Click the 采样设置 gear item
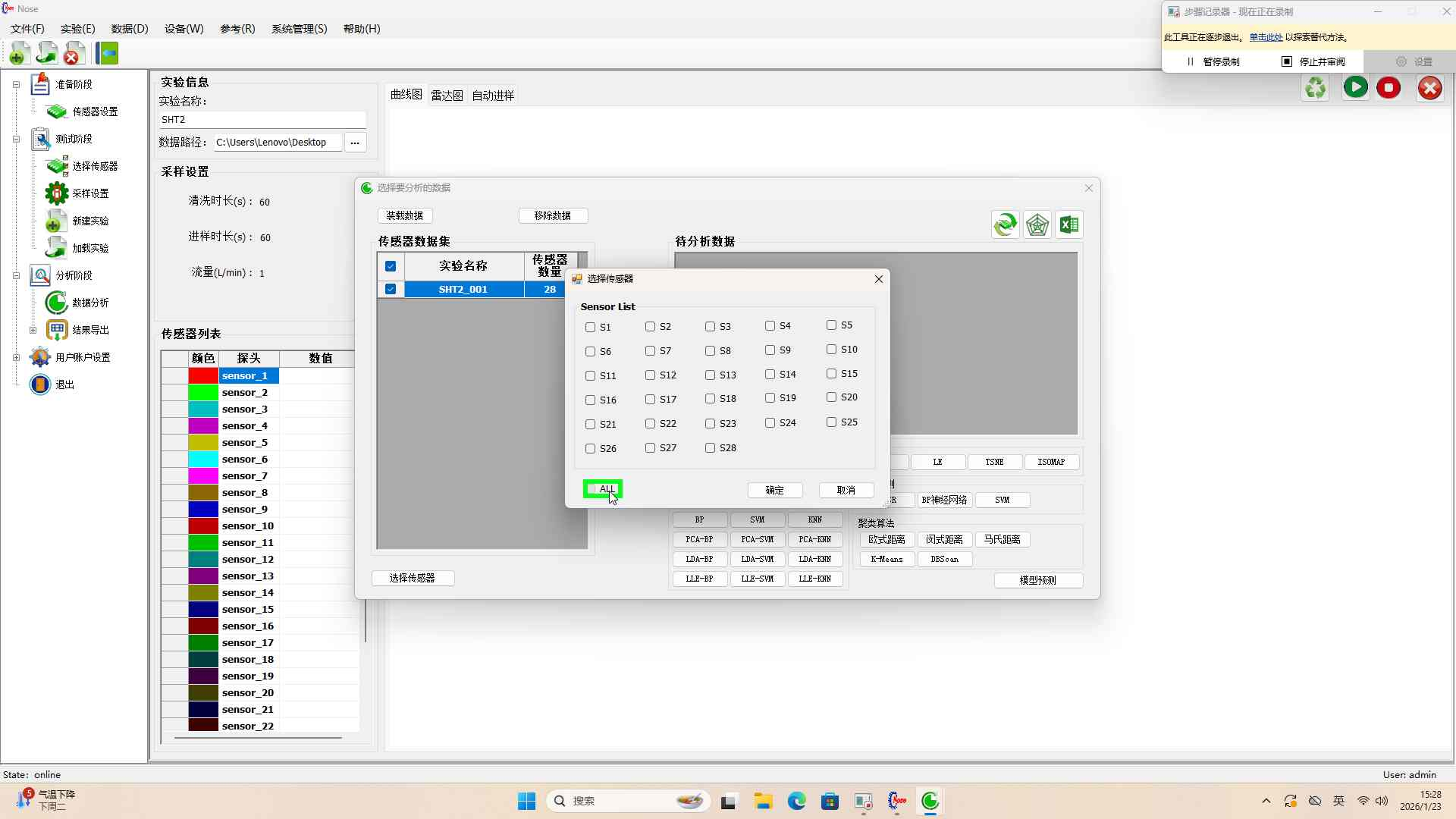 click(x=90, y=193)
